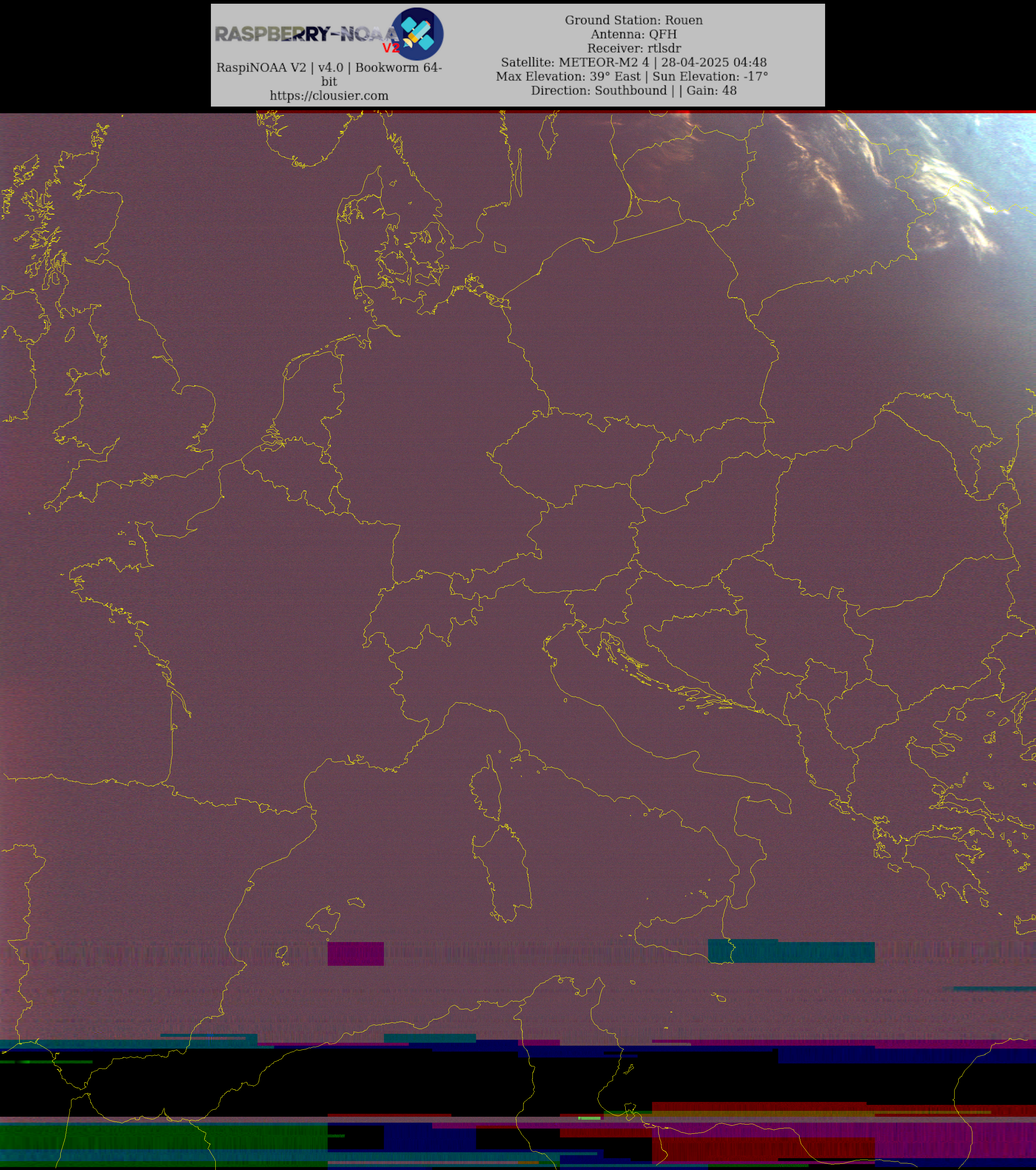This screenshot has height=1170, width=1036.
Task: Select the "Ground Station: Rouen" text
Action: (633, 20)
